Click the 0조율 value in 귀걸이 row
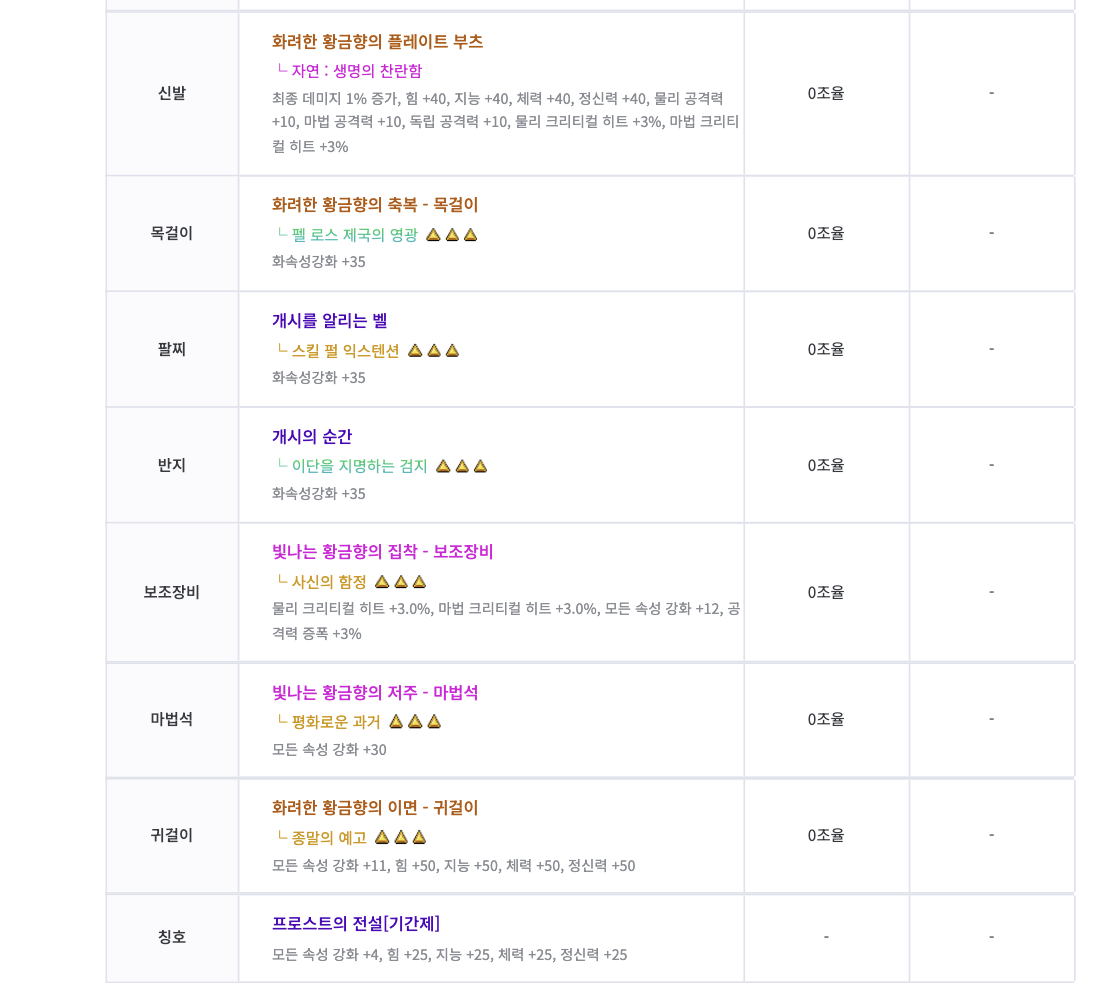This screenshot has height=1006, width=1106. pyautogui.click(x=826, y=835)
